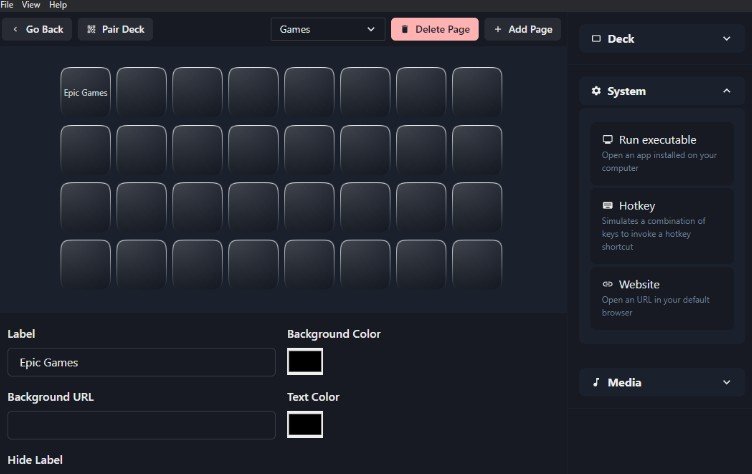Expand the Deck section chevron
Viewport: 752px width, 474px height.
click(x=727, y=38)
